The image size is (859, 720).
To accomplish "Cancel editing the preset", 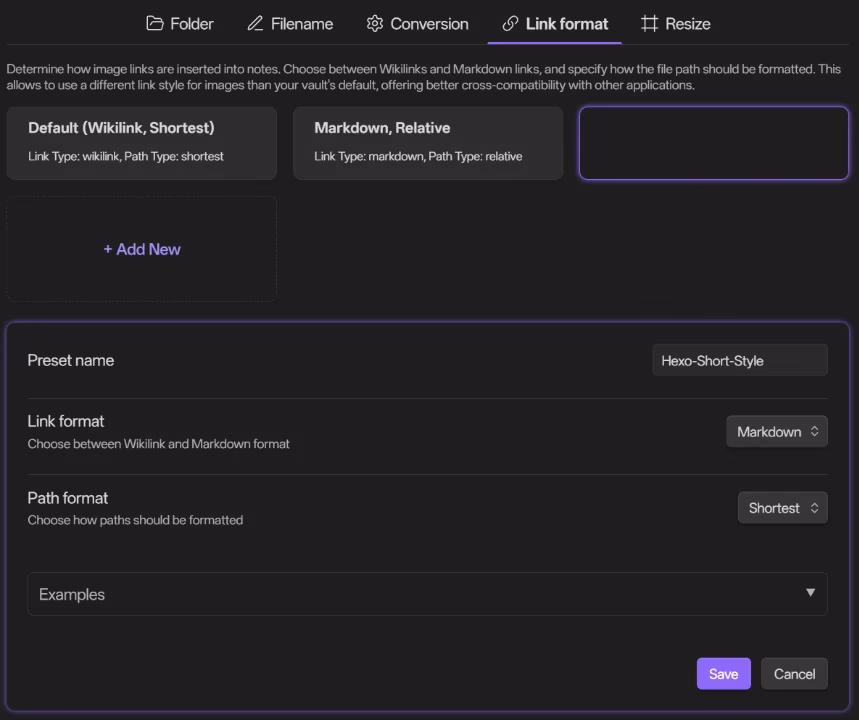I will pos(794,674).
